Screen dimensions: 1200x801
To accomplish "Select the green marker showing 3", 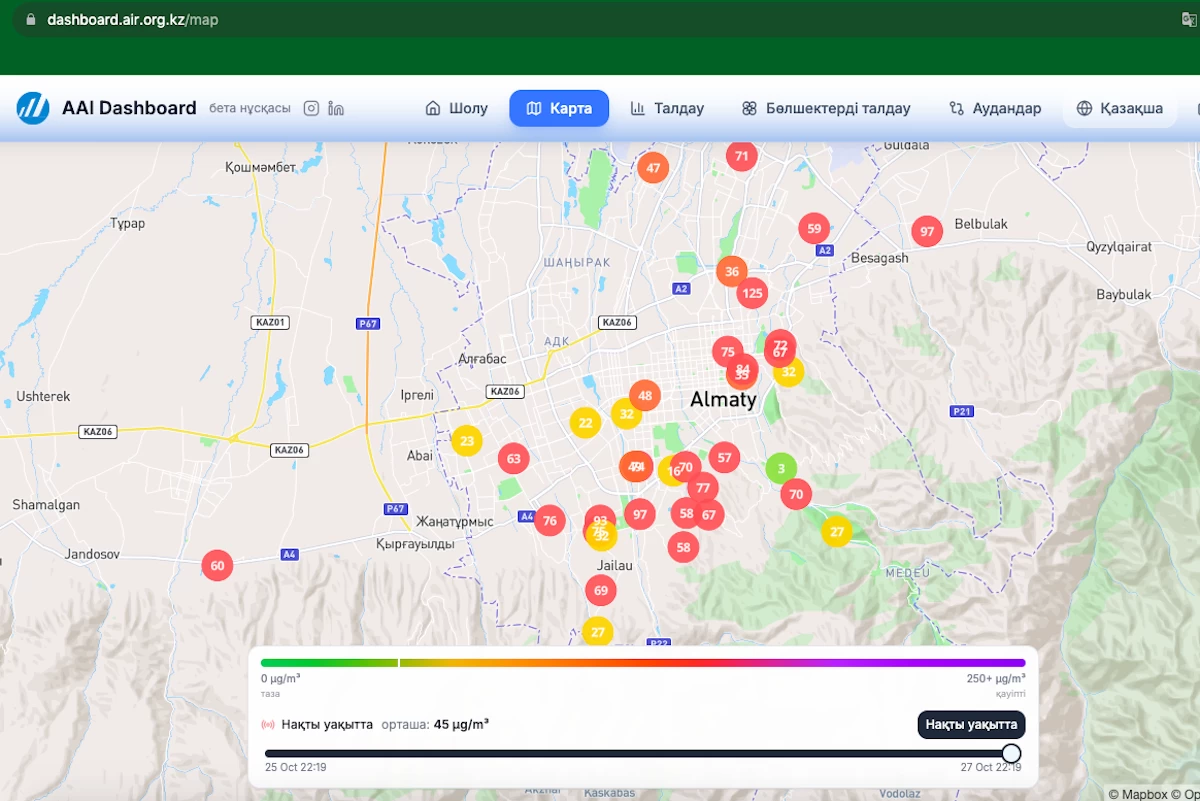I will click(781, 468).
